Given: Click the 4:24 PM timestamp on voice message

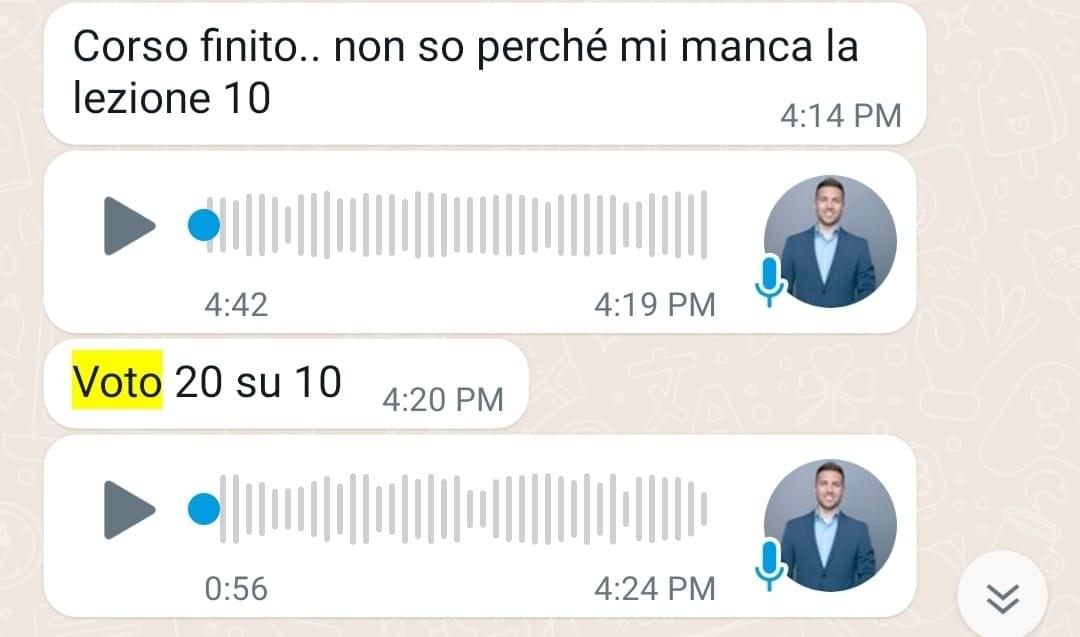Looking at the screenshot, I should (x=655, y=589).
